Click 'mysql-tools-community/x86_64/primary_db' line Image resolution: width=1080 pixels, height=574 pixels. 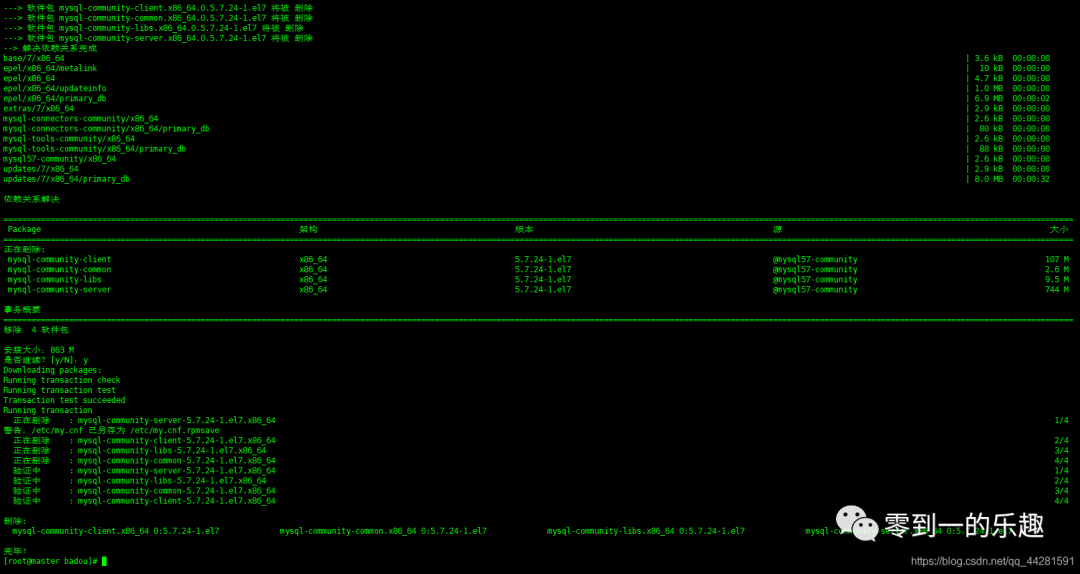click(94, 149)
